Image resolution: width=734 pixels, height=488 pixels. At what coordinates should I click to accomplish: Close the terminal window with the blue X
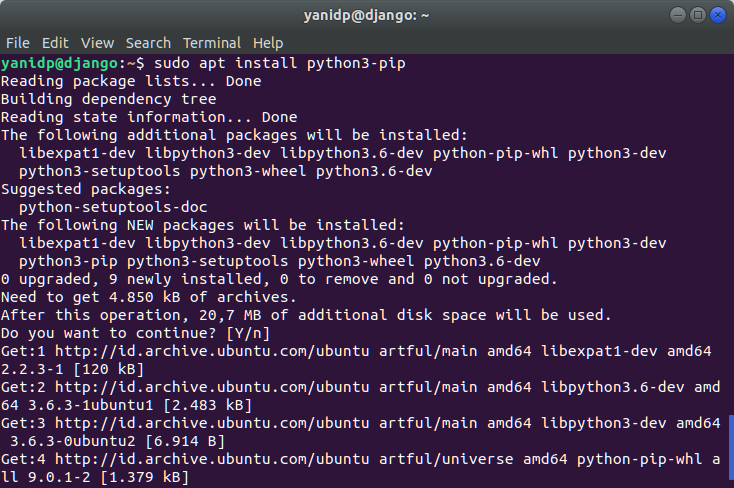click(718, 15)
